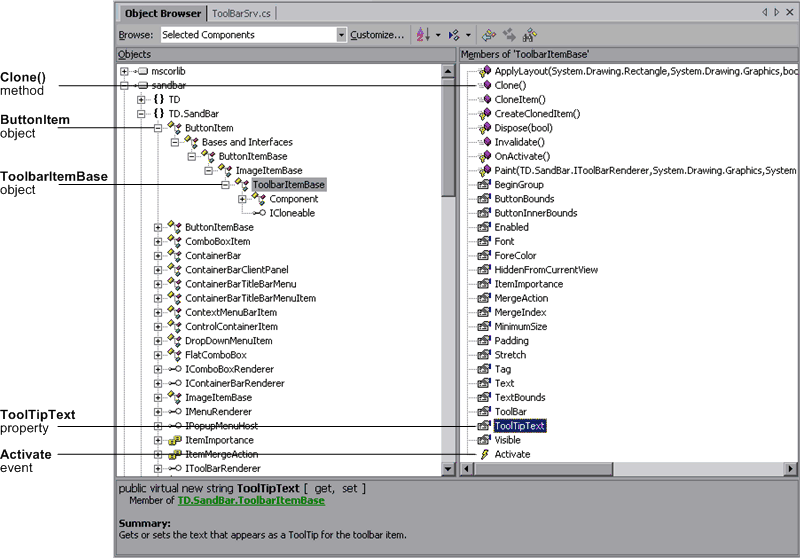Click the interface icon beside ICloneable
This screenshot has height=558, width=800.
pyautogui.click(x=260, y=213)
